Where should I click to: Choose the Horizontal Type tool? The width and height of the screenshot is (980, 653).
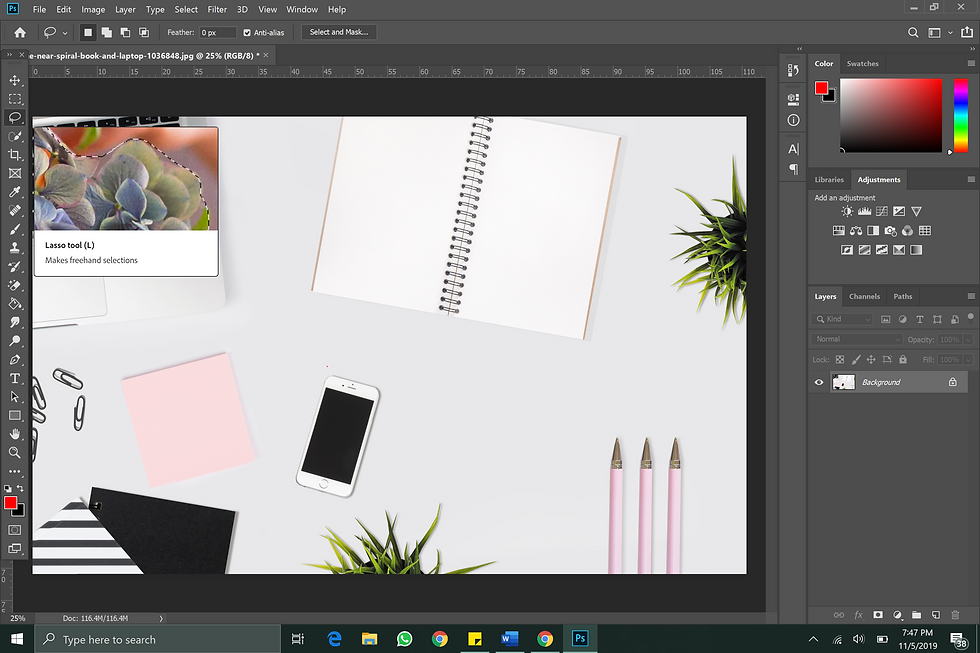point(15,378)
